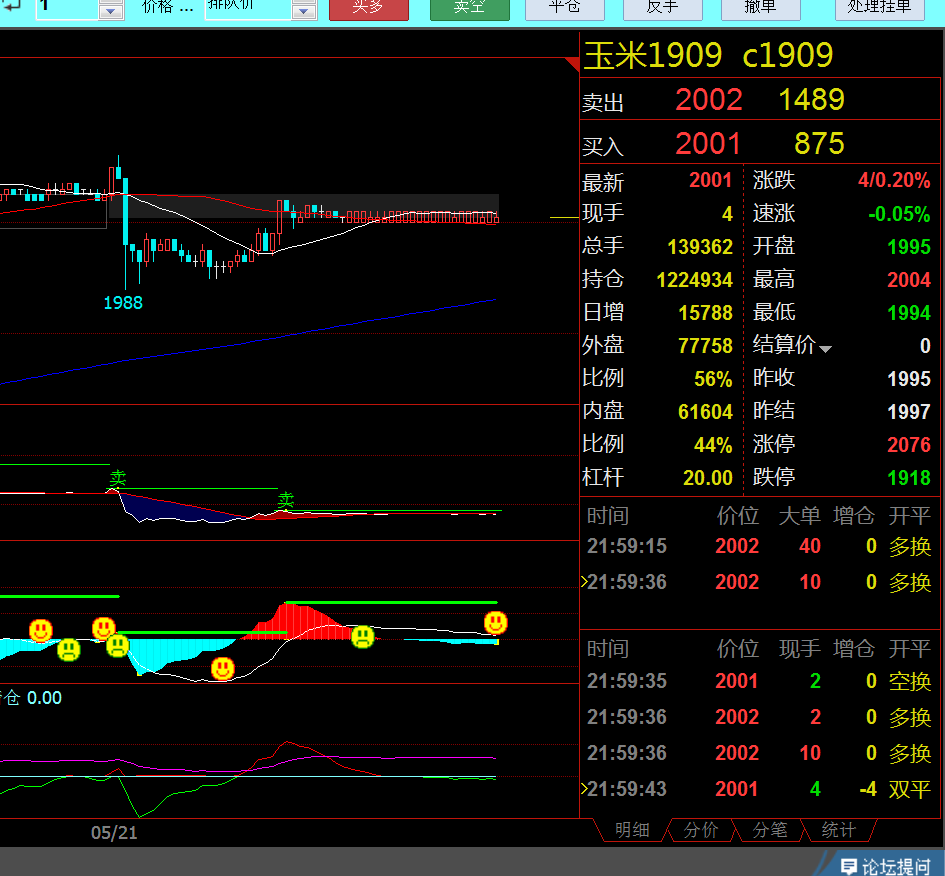Click the smiley face at the indicator's lowest trough

[x=222, y=667]
